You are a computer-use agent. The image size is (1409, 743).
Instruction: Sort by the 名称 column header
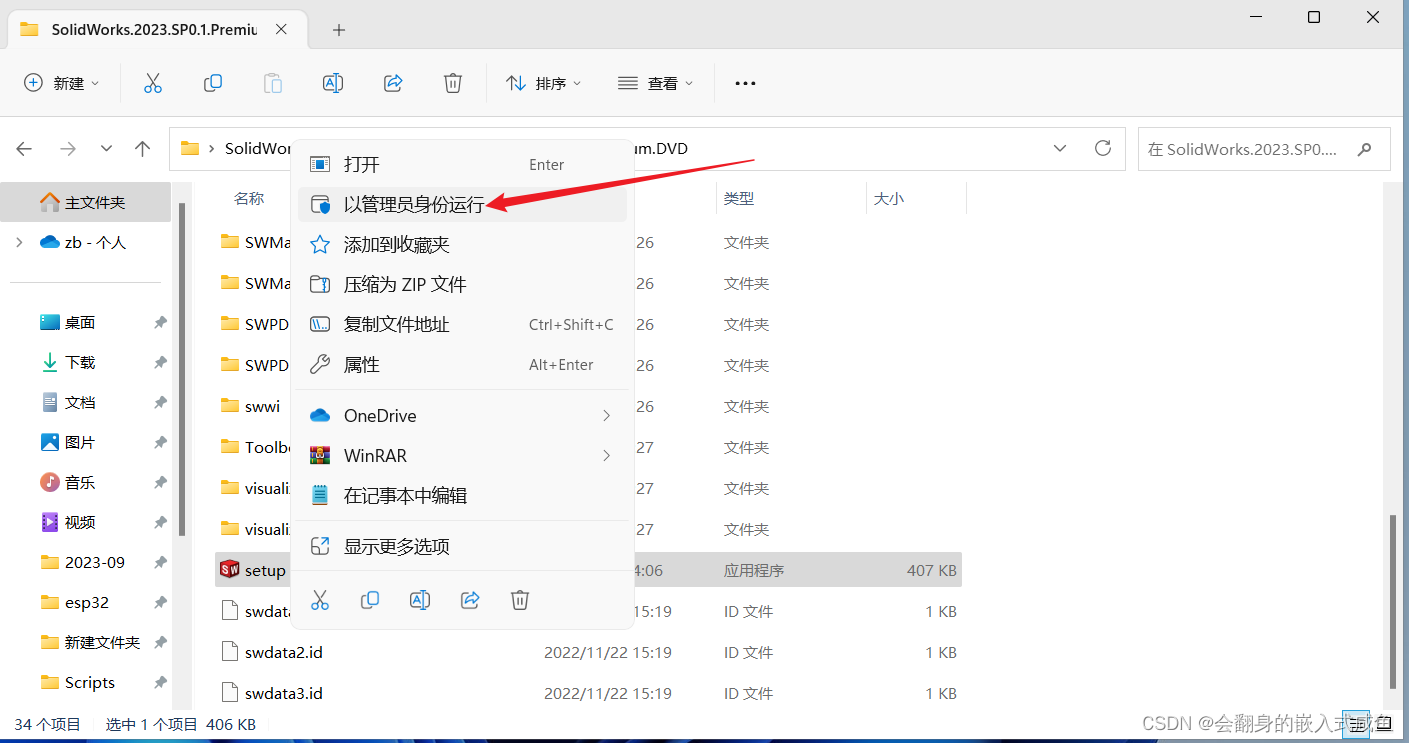click(249, 199)
